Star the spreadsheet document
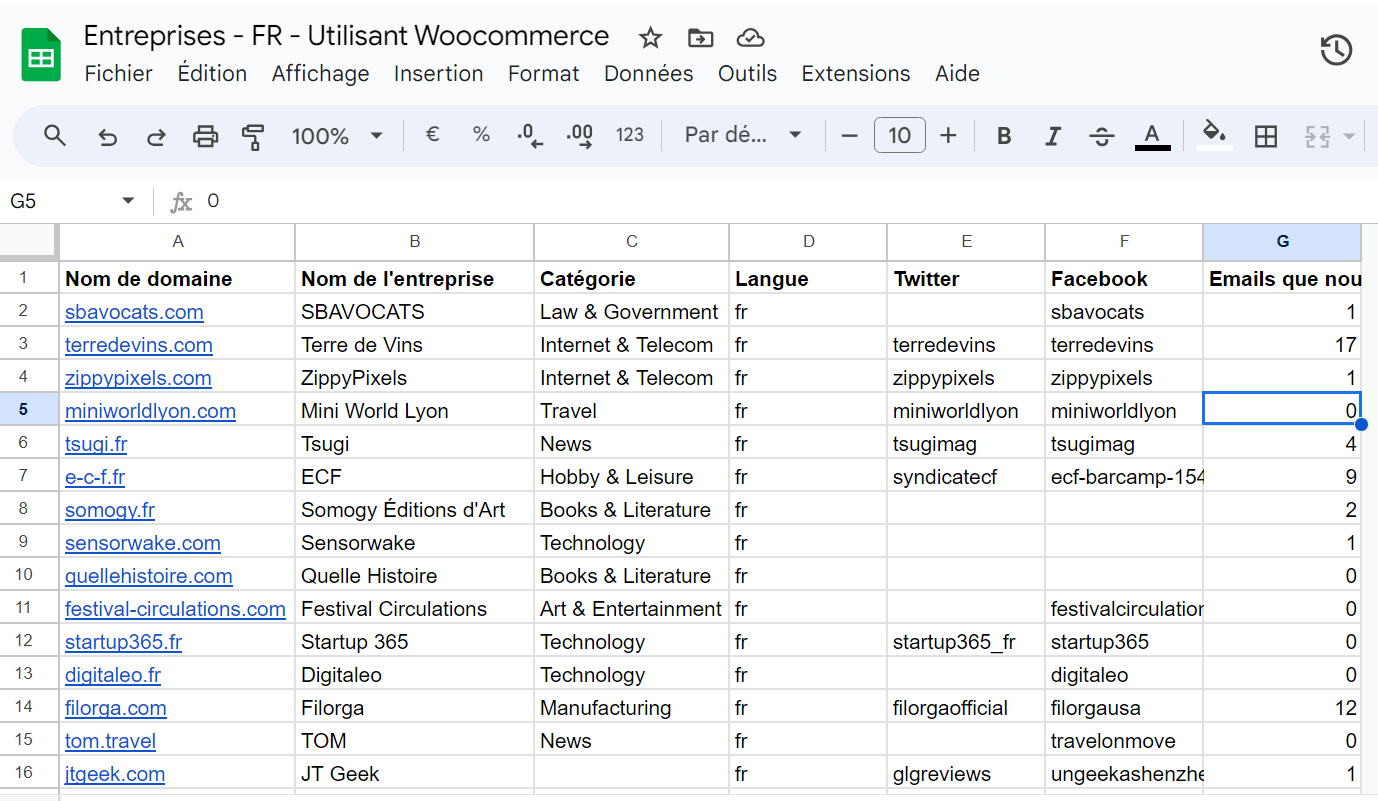 click(651, 38)
